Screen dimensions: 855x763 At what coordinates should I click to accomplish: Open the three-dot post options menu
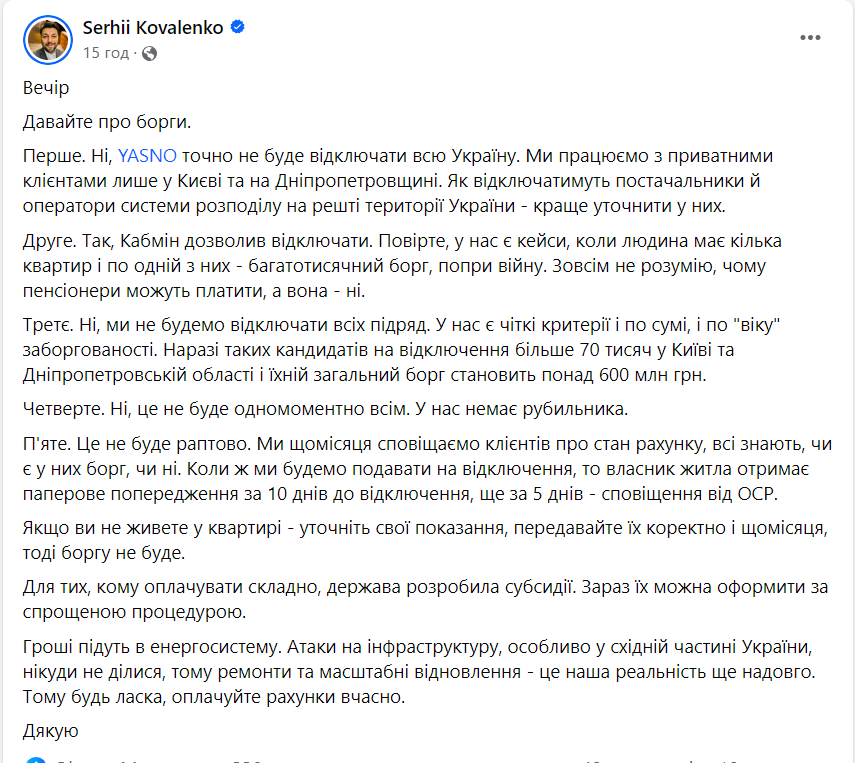coord(811,38)
